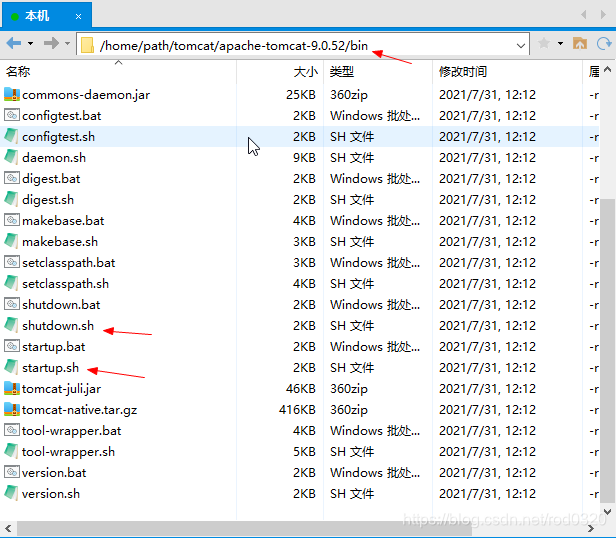Click the 416KB size cell
Viewport: 616px width, 538px height.
(297, 409)
